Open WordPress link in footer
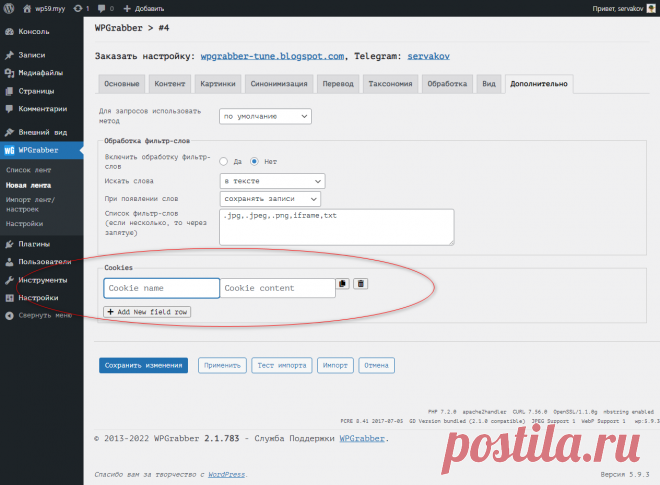 [x=226, y=474]
